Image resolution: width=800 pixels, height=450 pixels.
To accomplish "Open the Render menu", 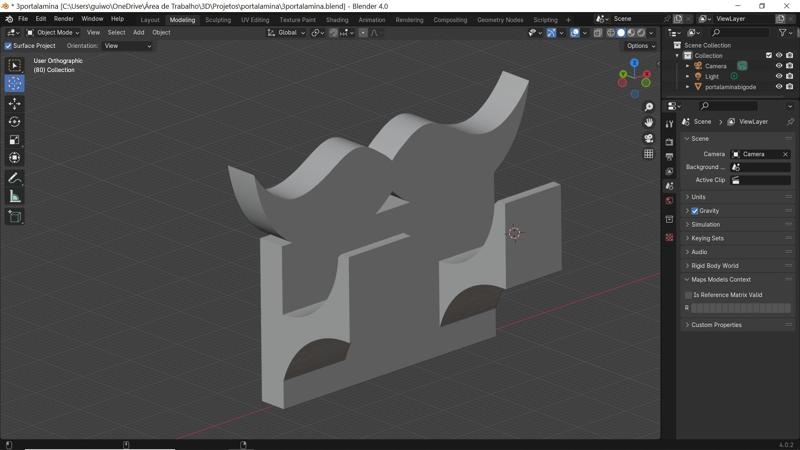I will tap(63, 19).
